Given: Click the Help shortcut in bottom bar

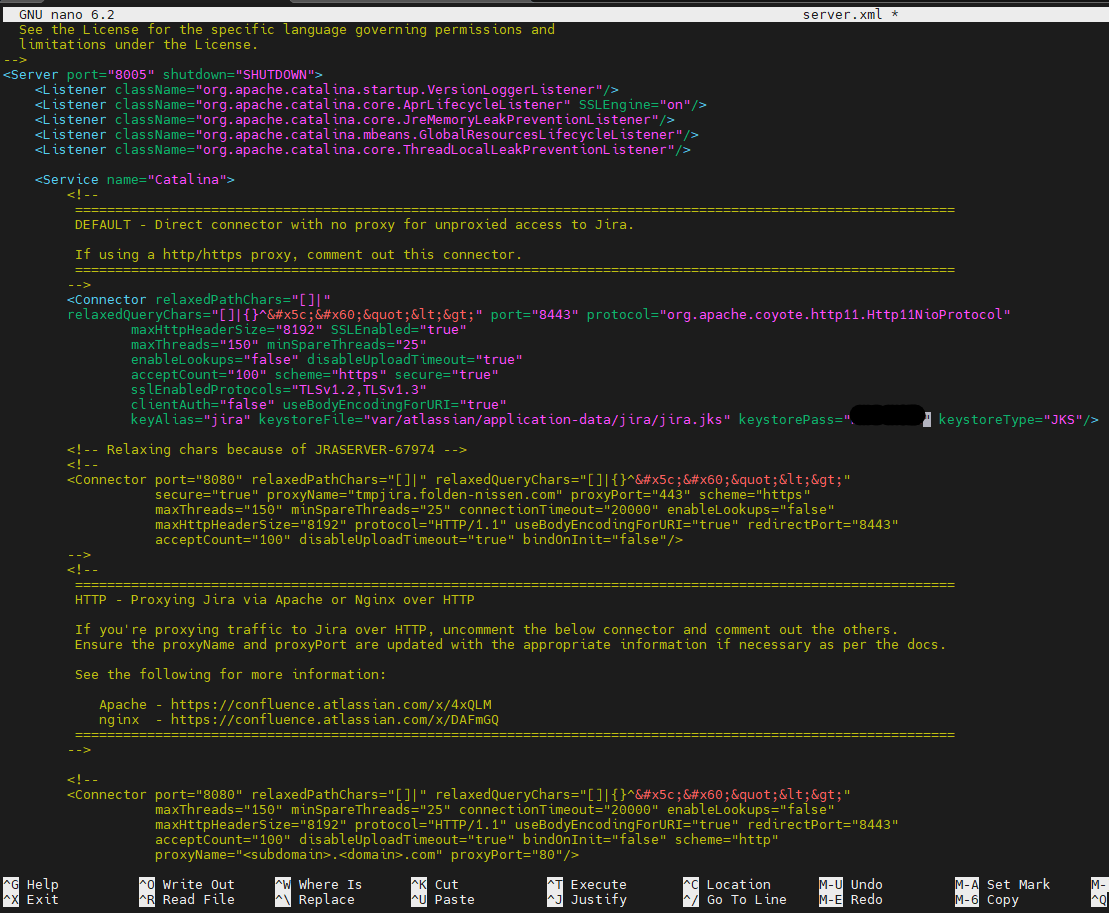Looking at the screenshot, I should click(x=42, y=884).
